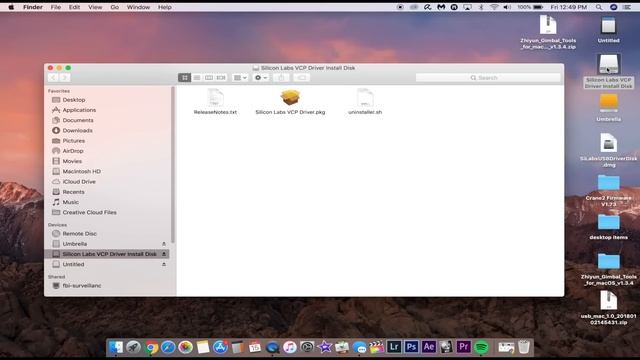Open the Apple menu
640x360 pixels.
tap(11, 7)
